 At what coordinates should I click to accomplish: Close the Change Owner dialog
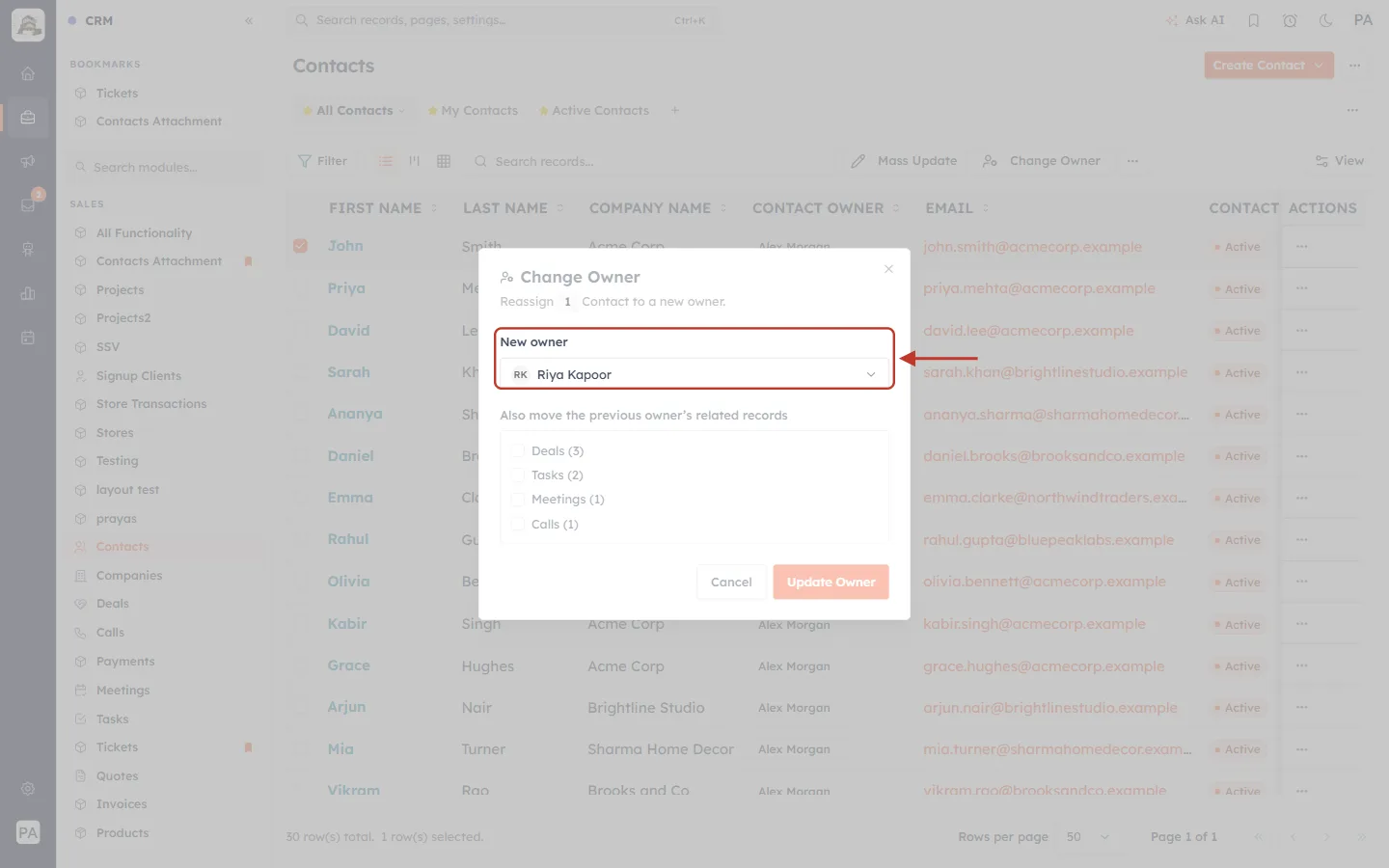tap(888, 269)
